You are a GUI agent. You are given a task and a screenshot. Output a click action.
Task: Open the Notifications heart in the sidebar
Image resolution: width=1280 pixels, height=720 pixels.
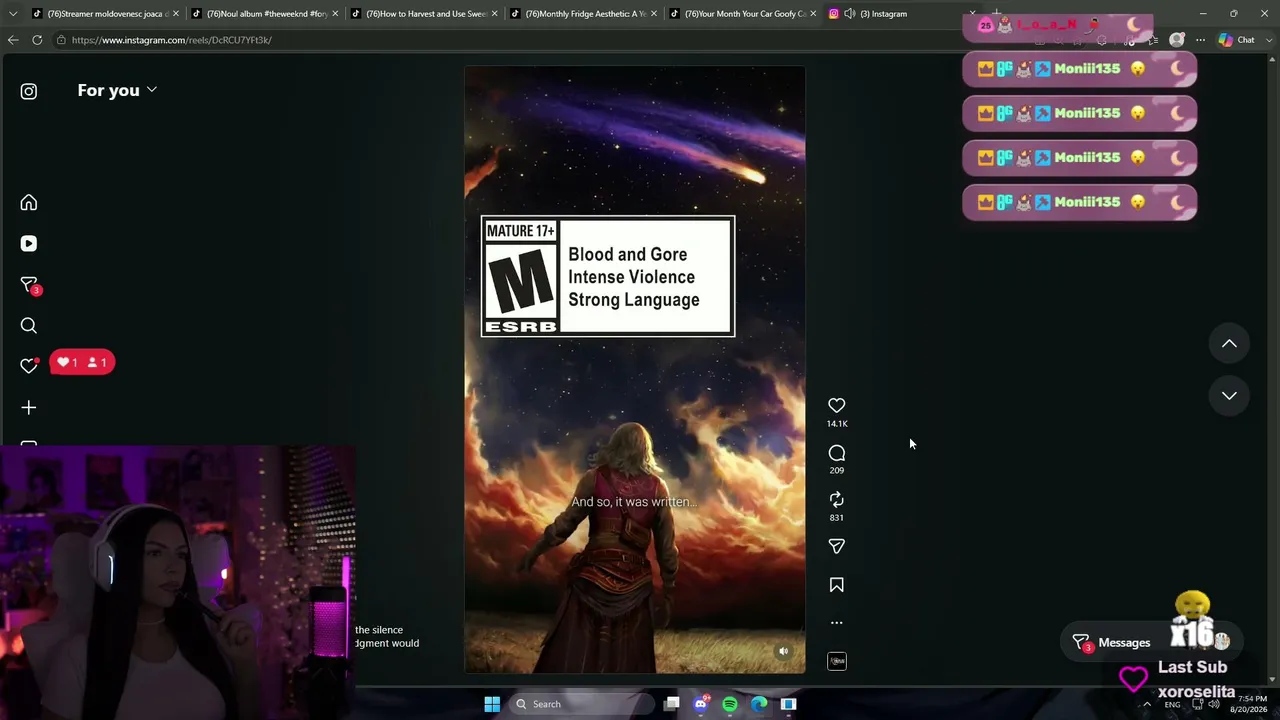point(29,366)
